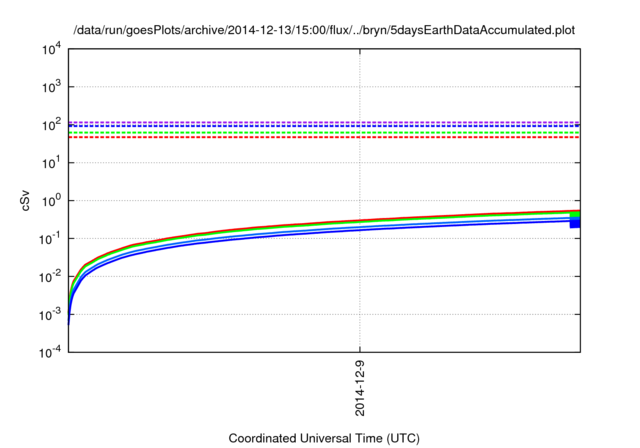The height and width of the screenshot is (448, 640).
Task: Click the x-axis label Coordinated Universal Time (UTC)
Action: [324, 438]
